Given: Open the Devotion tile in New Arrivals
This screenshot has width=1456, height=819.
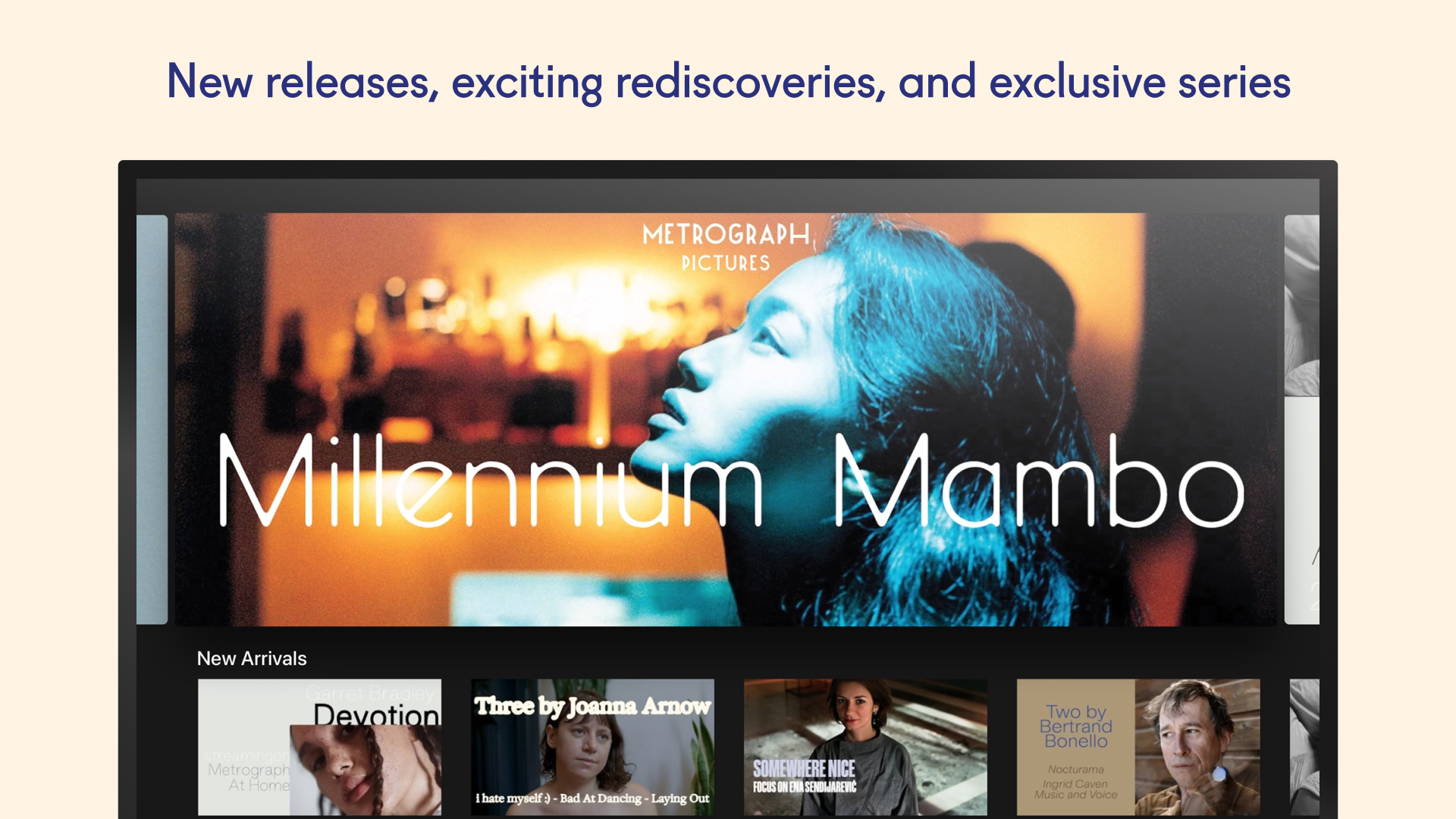Looking at the screenshot, I should point(319,747).
